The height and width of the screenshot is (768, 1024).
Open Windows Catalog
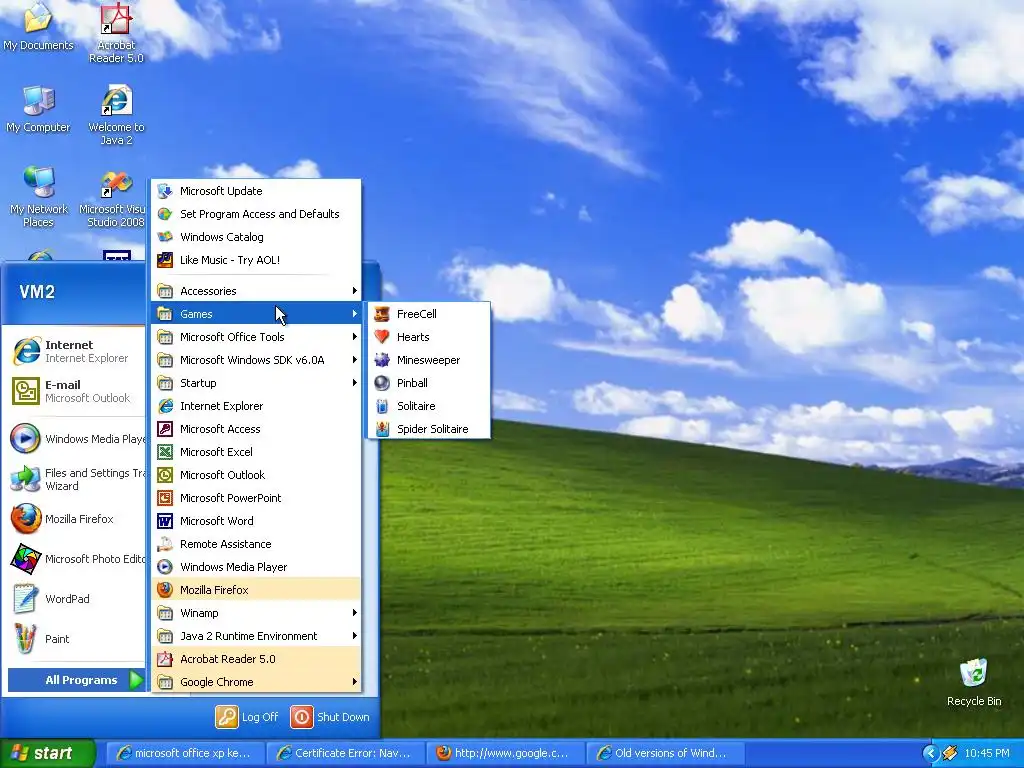pyautogui.click(x=256, y=237)
